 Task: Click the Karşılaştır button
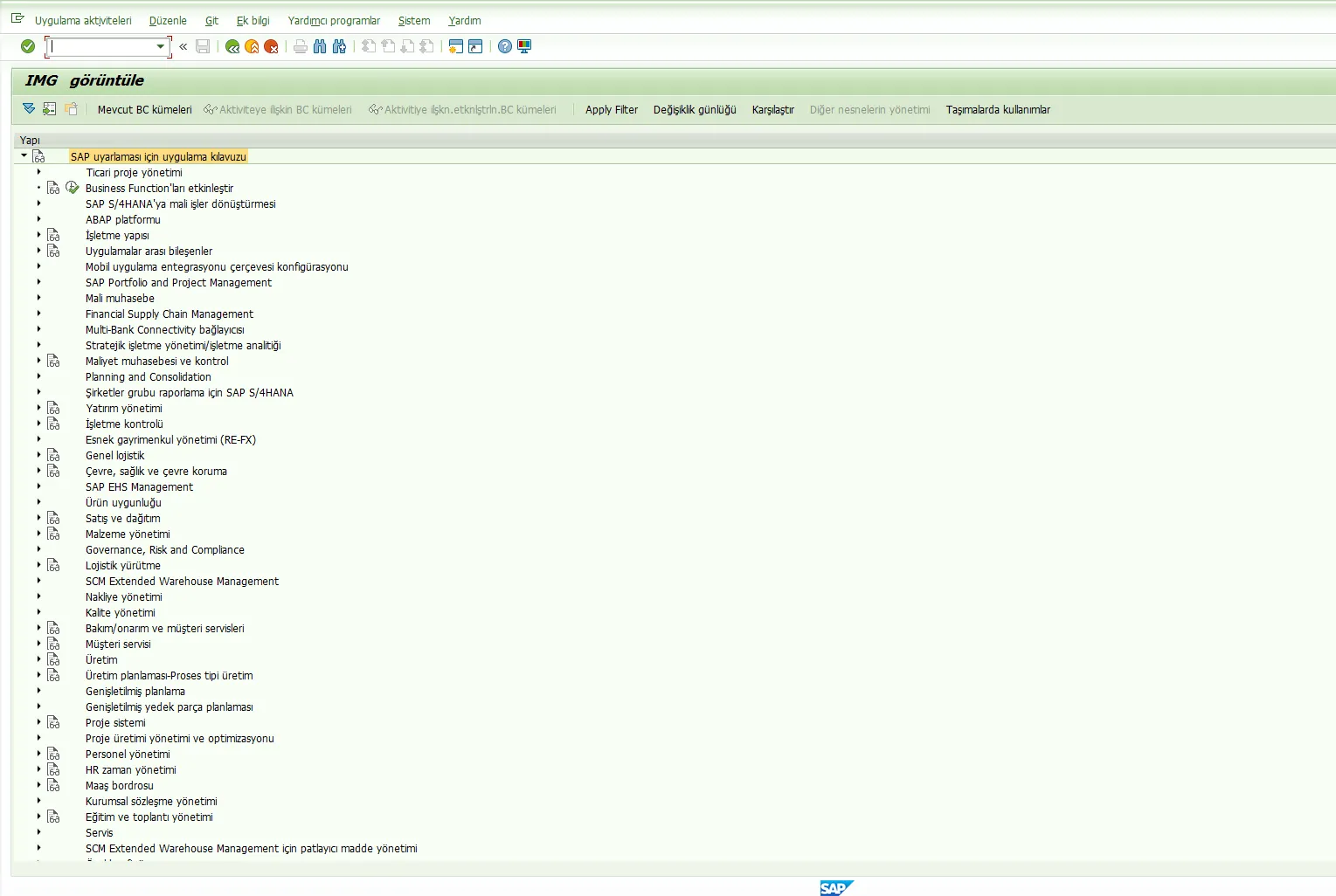pos(773,109)
